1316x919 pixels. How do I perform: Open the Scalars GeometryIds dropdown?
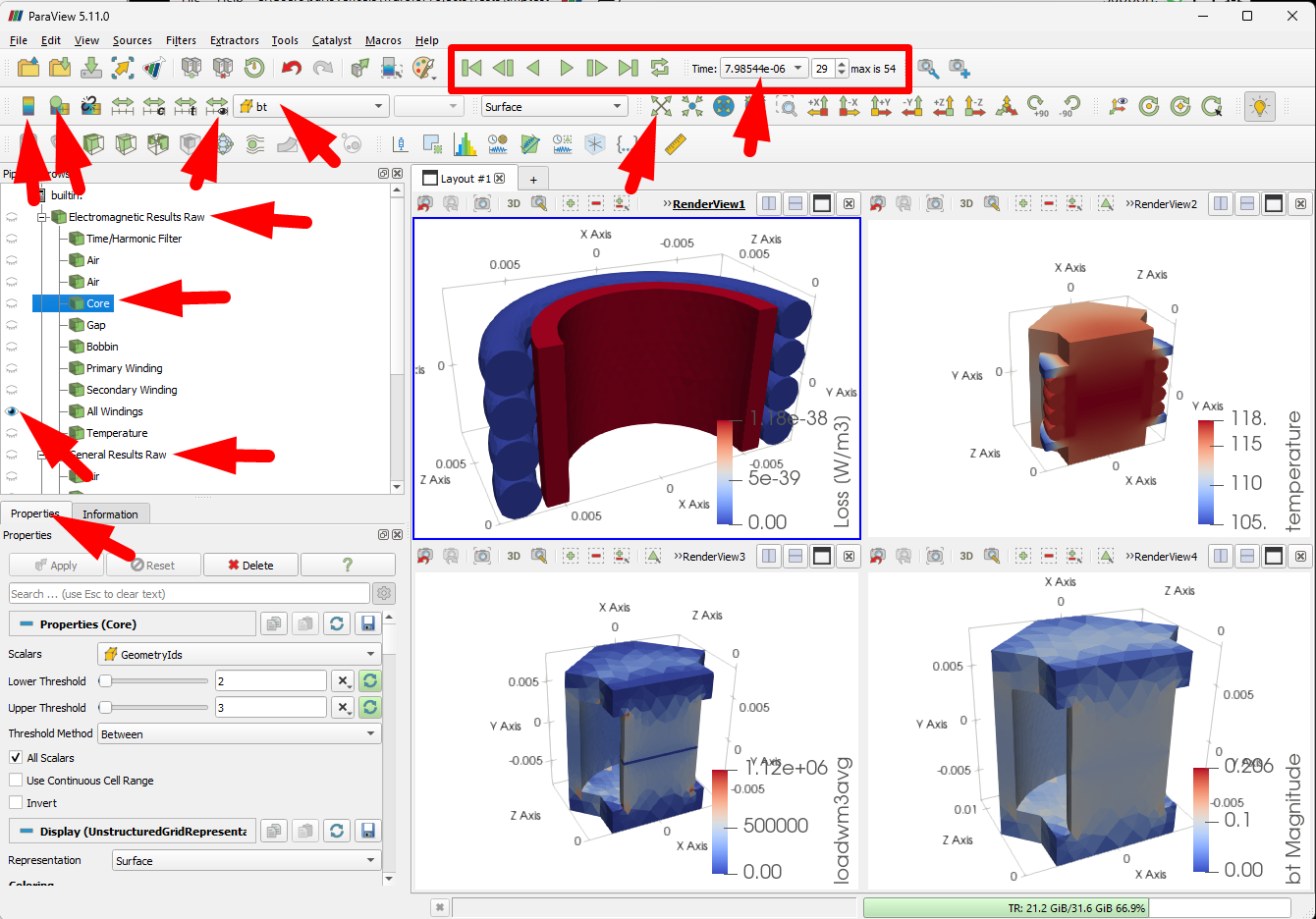[x=240, y=654]
